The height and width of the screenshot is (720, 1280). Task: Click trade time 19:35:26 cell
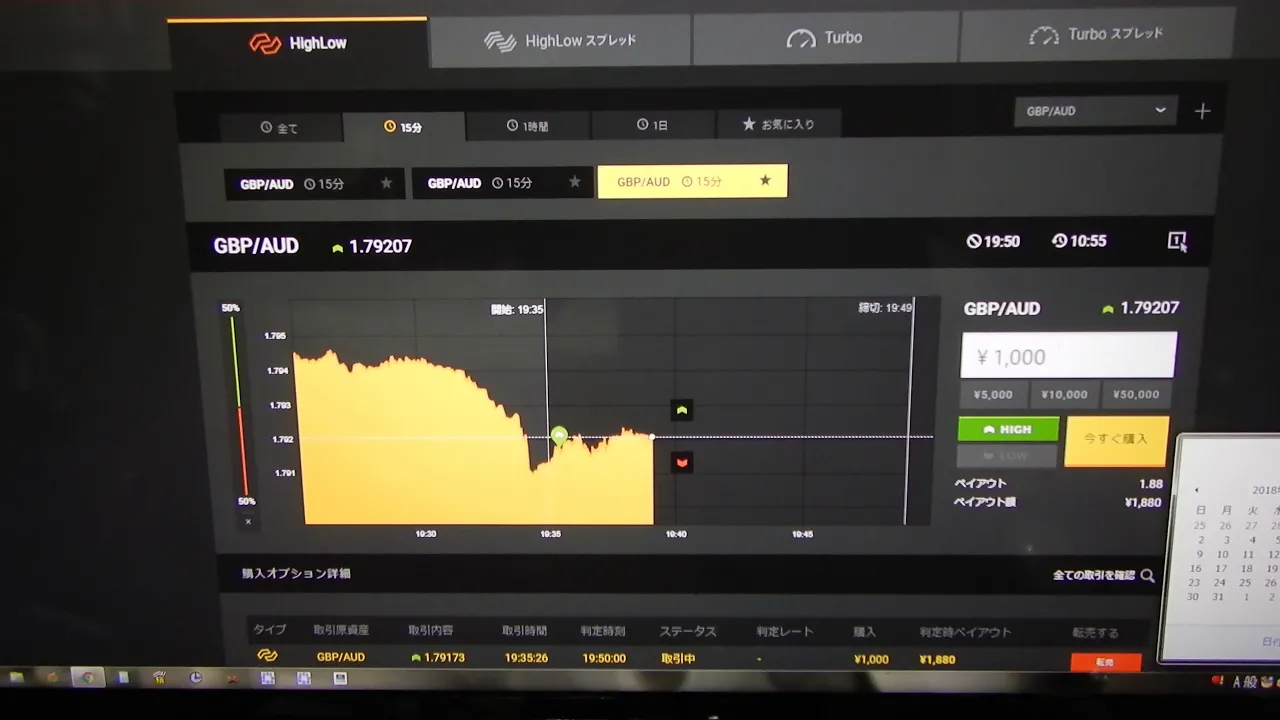[x=526, y=658]
